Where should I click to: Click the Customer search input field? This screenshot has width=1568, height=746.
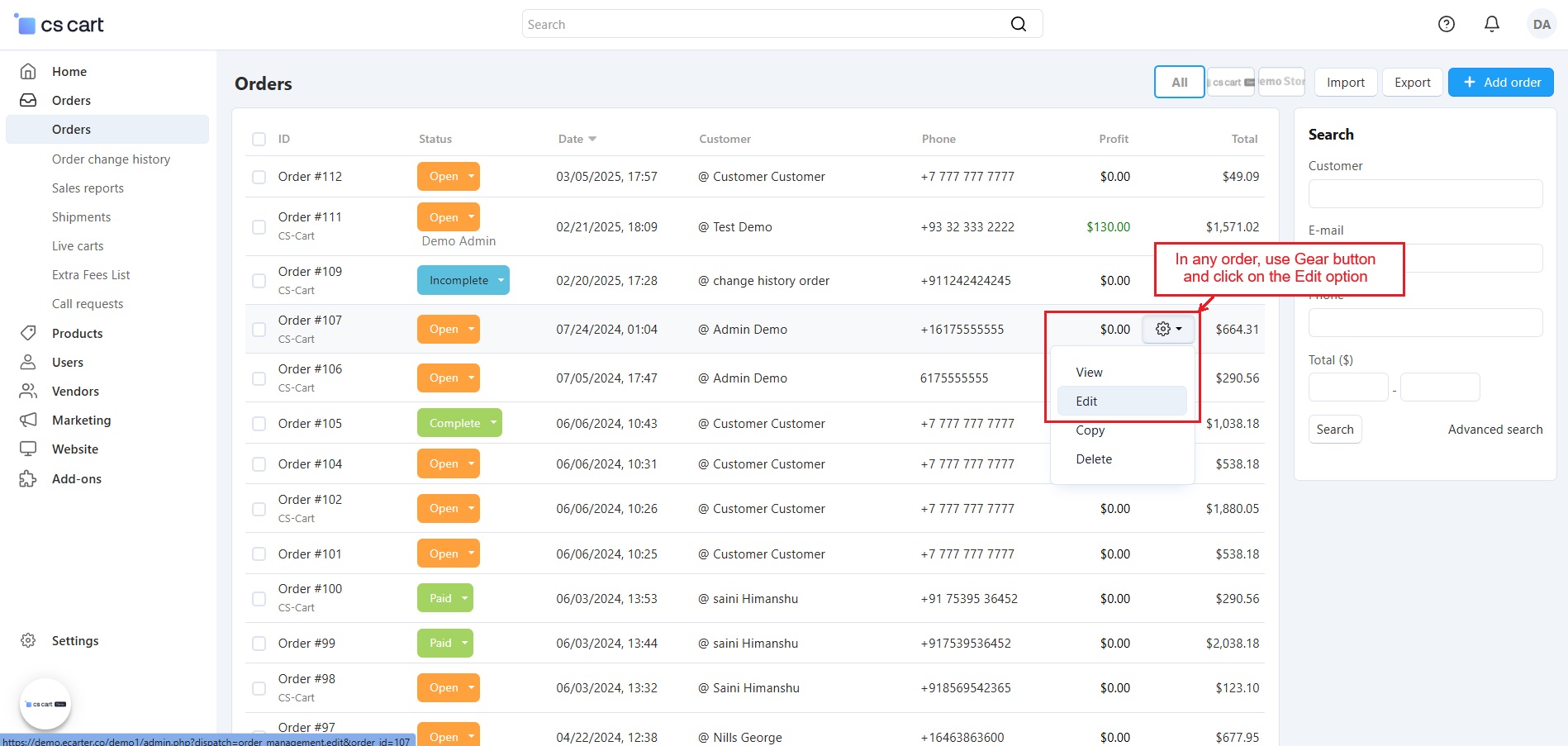tap(1425, 194)
